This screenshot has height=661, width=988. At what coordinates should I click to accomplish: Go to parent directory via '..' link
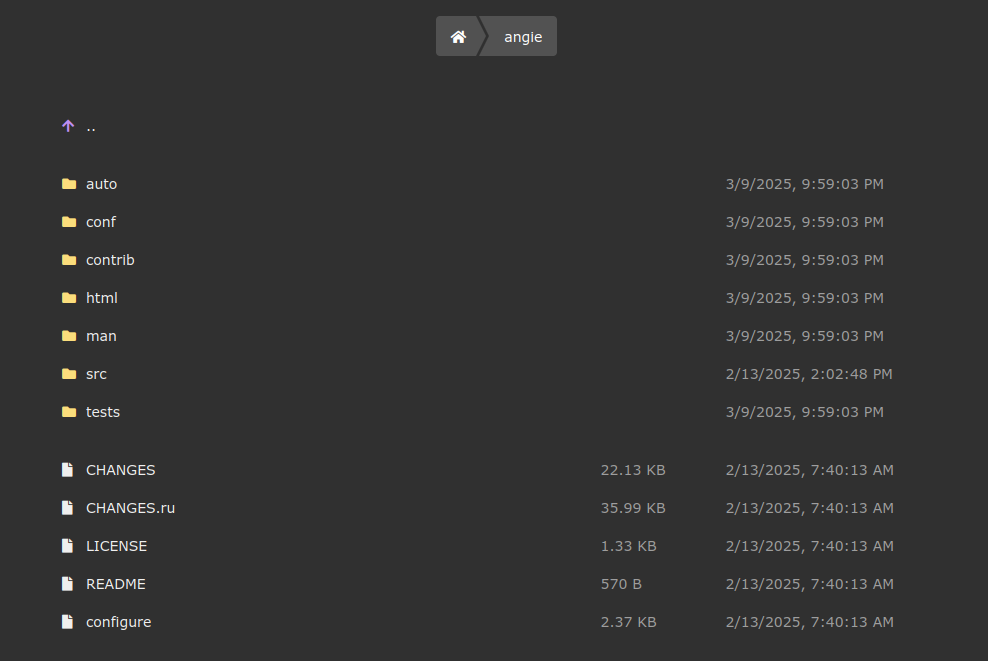click(x=91, y=127)
